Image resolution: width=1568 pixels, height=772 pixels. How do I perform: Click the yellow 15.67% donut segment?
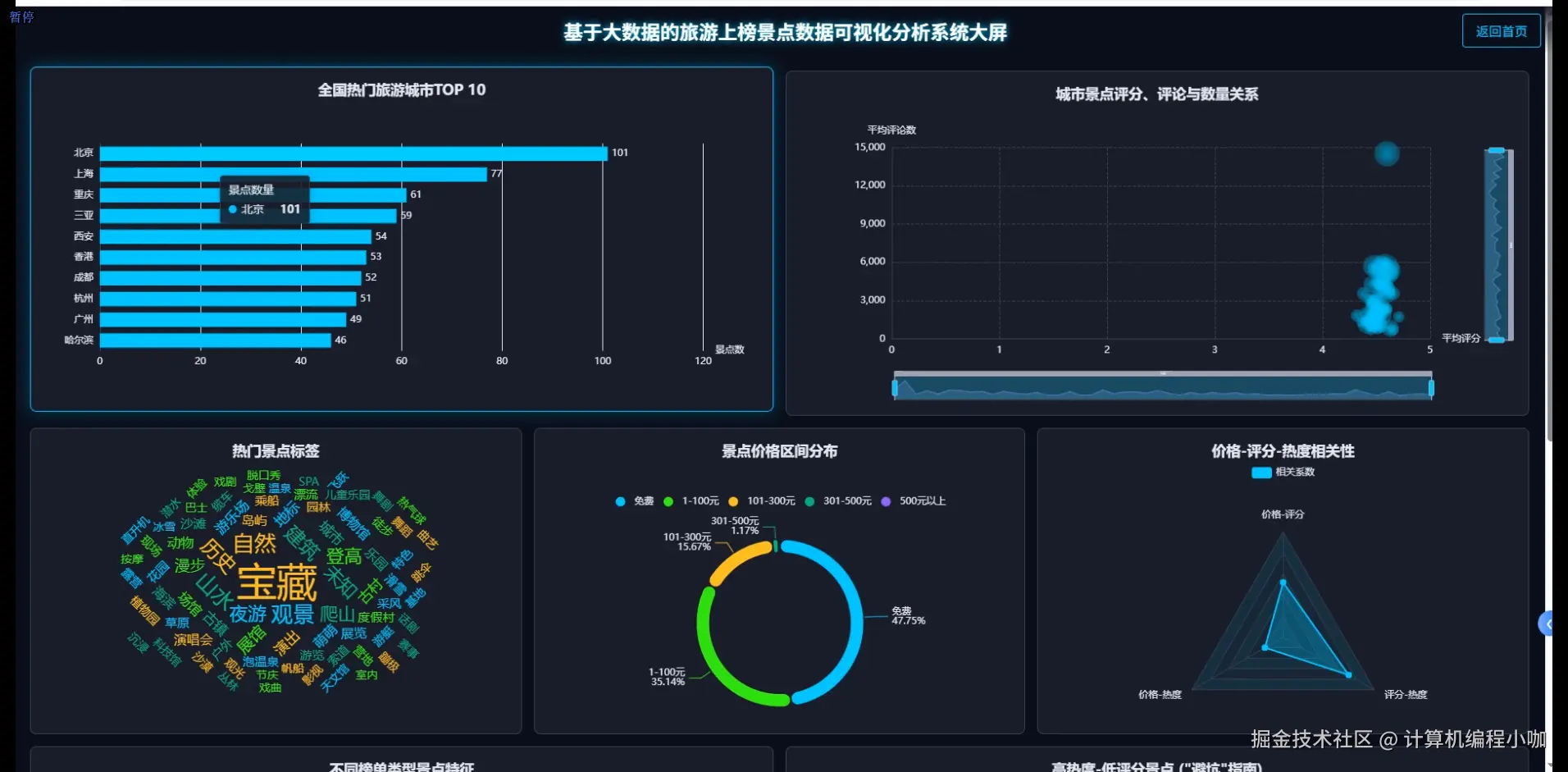(x=736, y=557)
